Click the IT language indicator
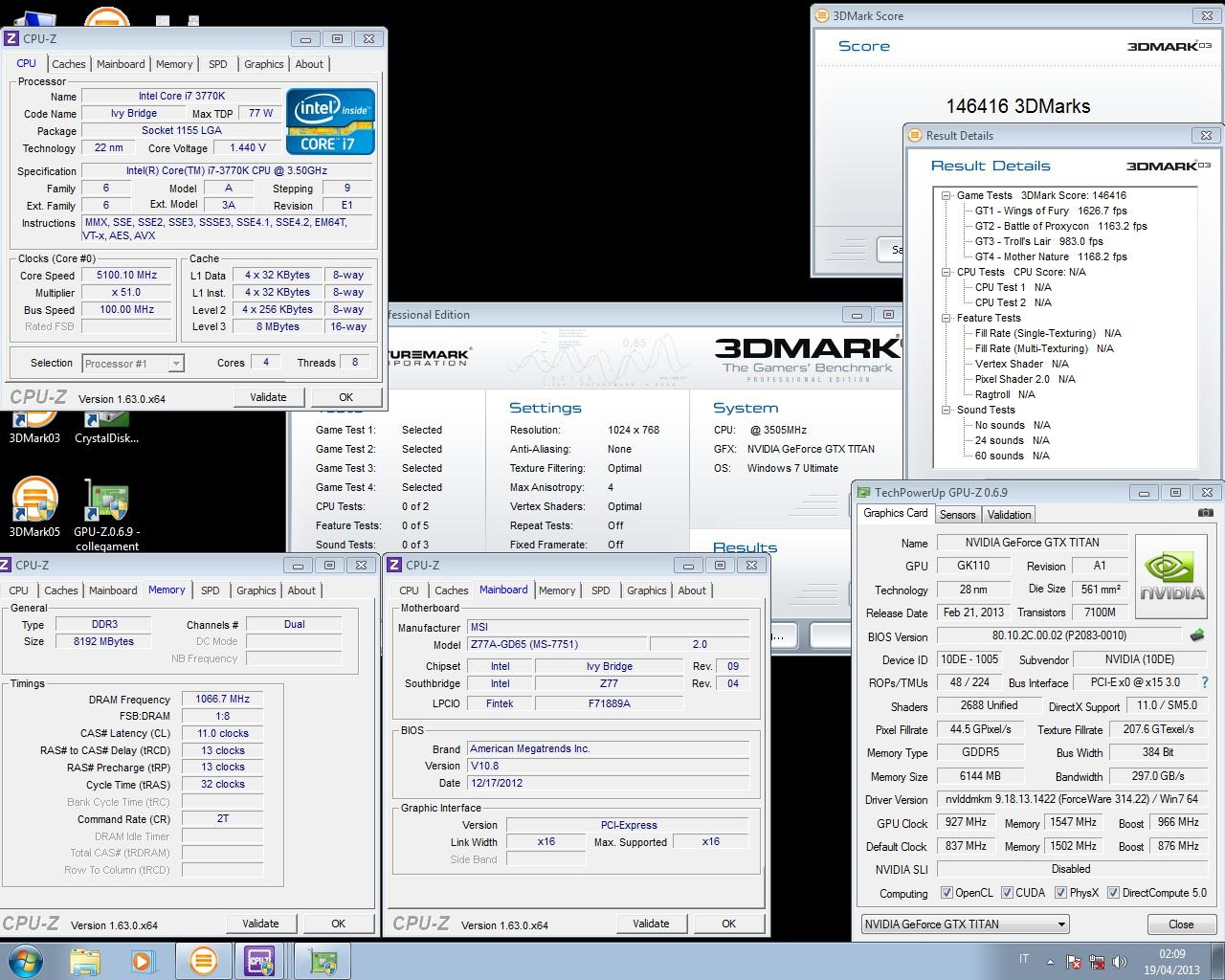The image size is (1225, 980). click(1024, 959)
